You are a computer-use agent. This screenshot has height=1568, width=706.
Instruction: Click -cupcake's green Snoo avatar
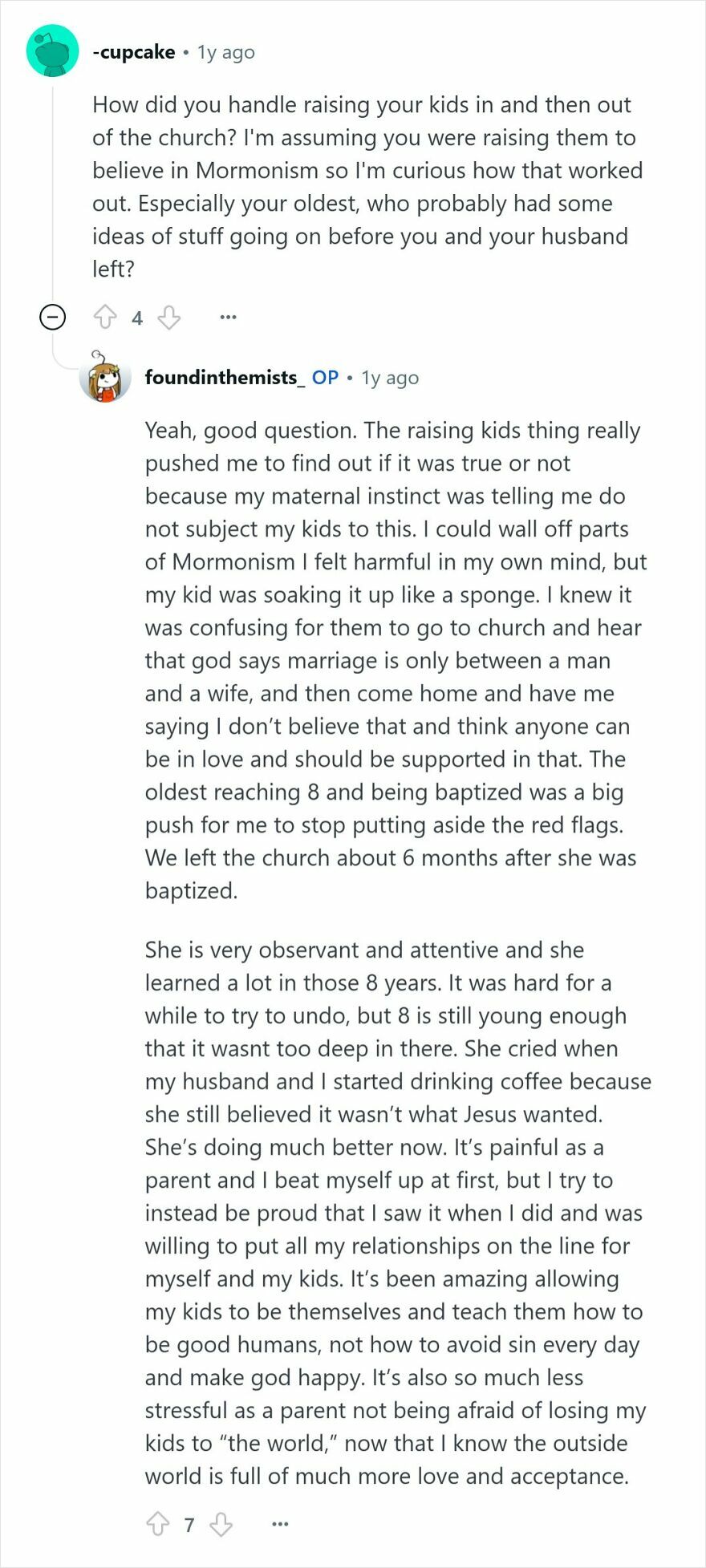click(x=52, y=50)
